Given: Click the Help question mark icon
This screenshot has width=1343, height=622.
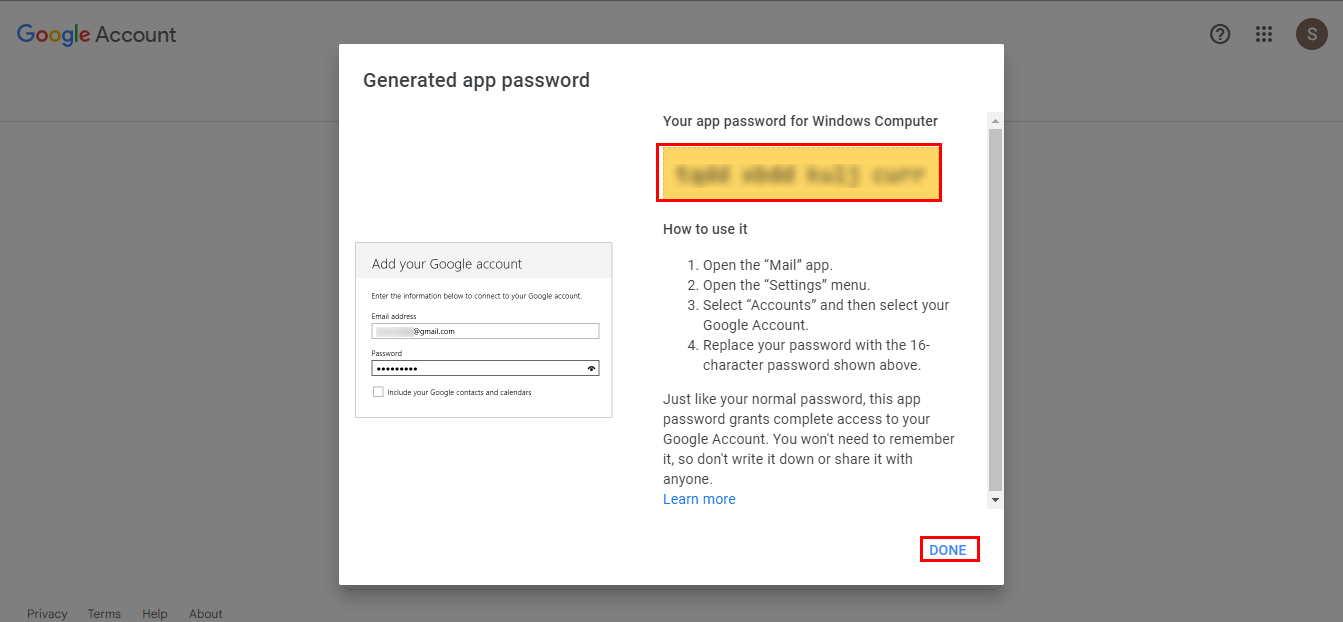Looking at the screenshot, I should (1219, 33).
